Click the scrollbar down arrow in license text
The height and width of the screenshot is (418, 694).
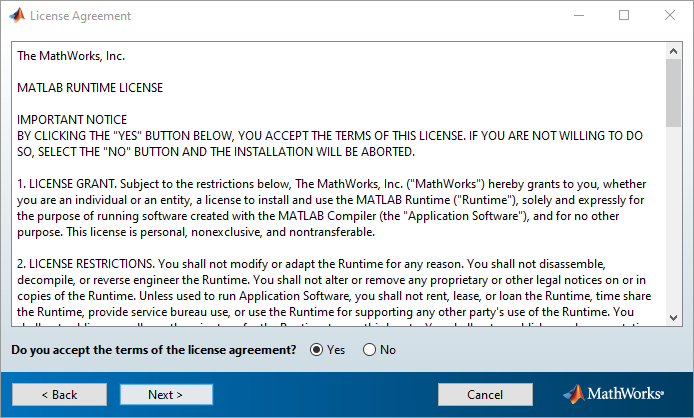(x=675, y=318)
